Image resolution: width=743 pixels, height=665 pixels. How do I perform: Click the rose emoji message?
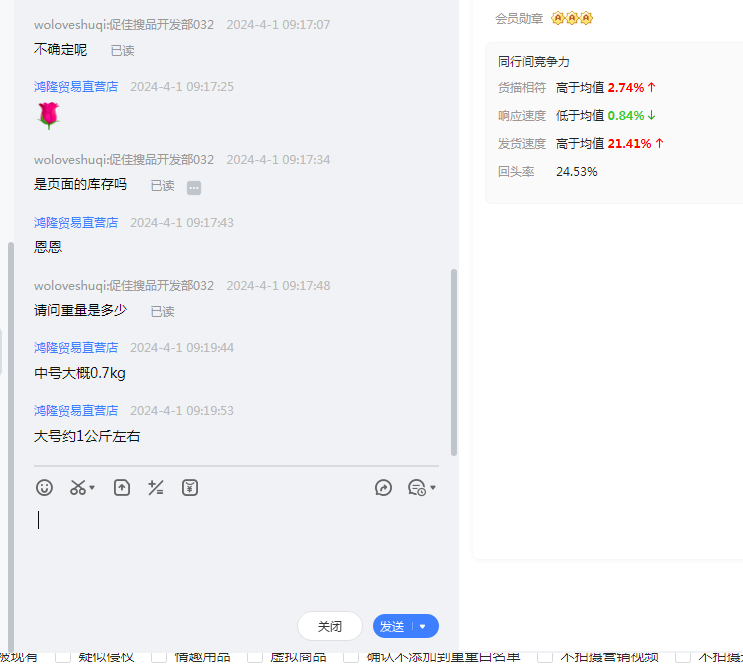tap(48, 117)
